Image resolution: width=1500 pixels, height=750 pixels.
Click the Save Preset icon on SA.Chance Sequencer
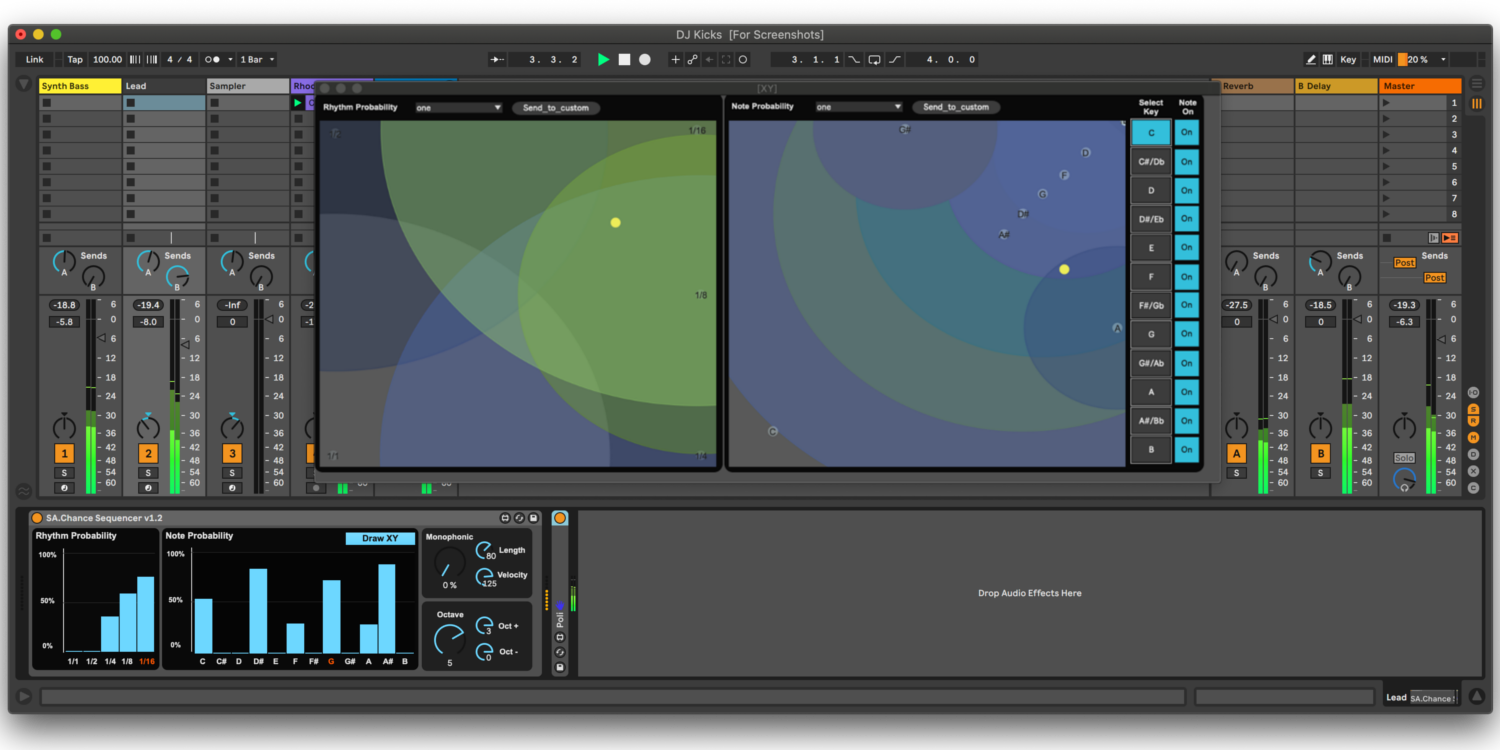(534, 518)
